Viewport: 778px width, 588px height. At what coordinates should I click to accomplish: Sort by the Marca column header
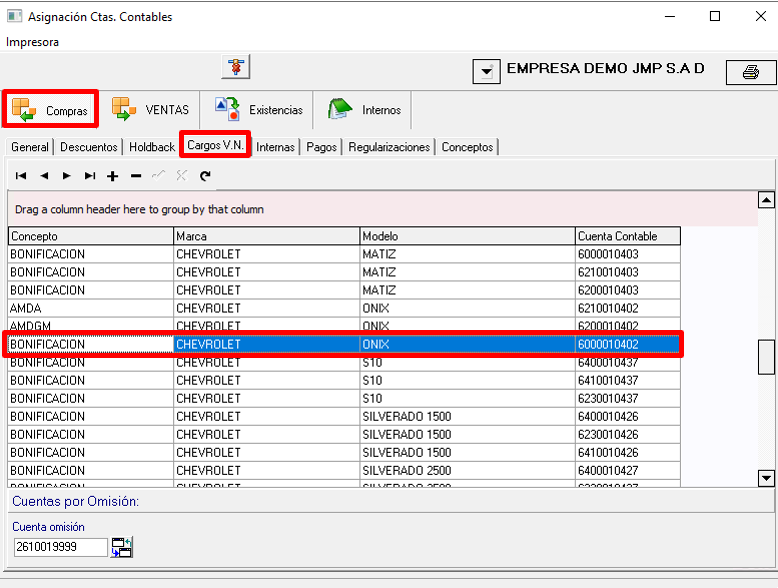point(266,236)
